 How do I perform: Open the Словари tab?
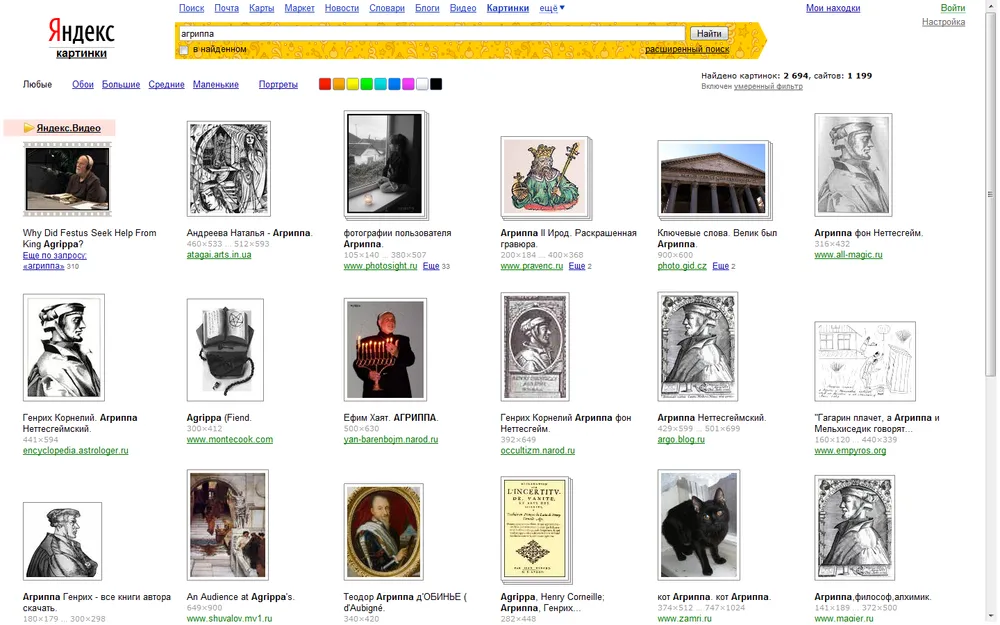coord(387,8)
